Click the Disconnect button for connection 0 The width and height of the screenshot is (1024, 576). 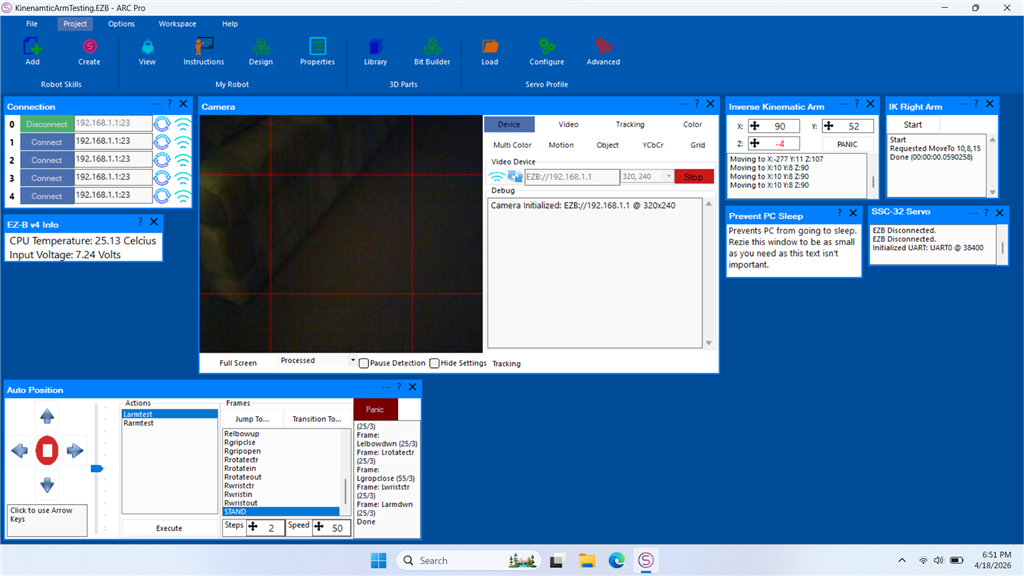pos(46,124)
